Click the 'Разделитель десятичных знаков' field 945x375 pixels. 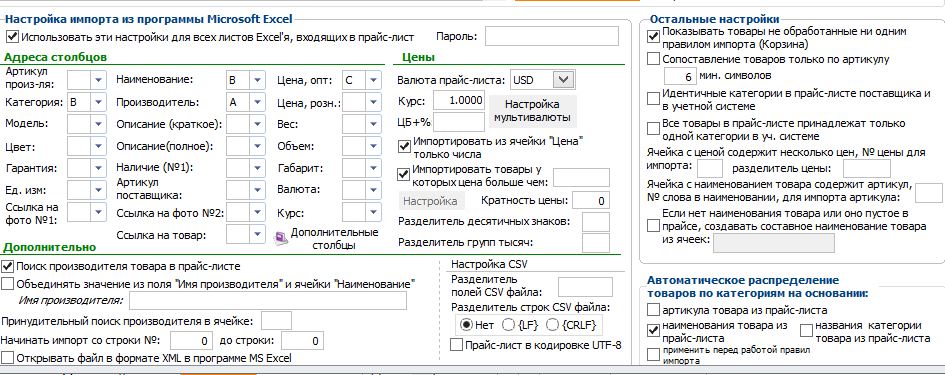pyautogui.click(x=595, y=222)
